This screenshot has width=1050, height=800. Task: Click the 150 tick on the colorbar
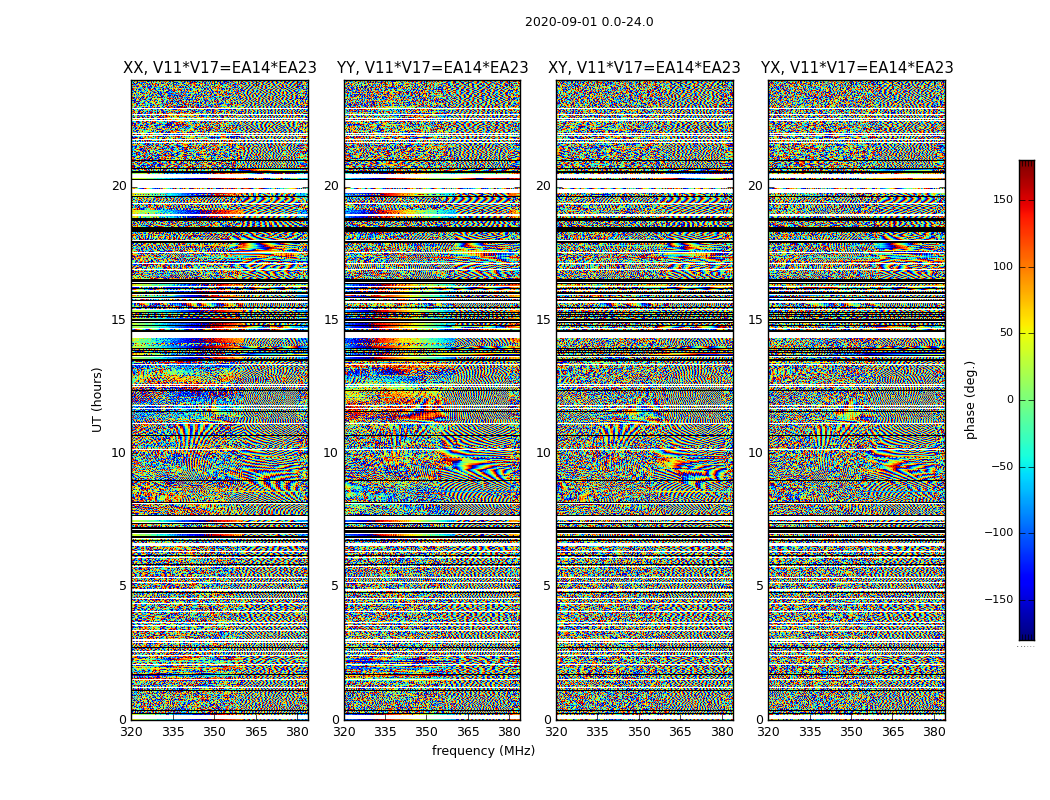[x=1002, y=199]
